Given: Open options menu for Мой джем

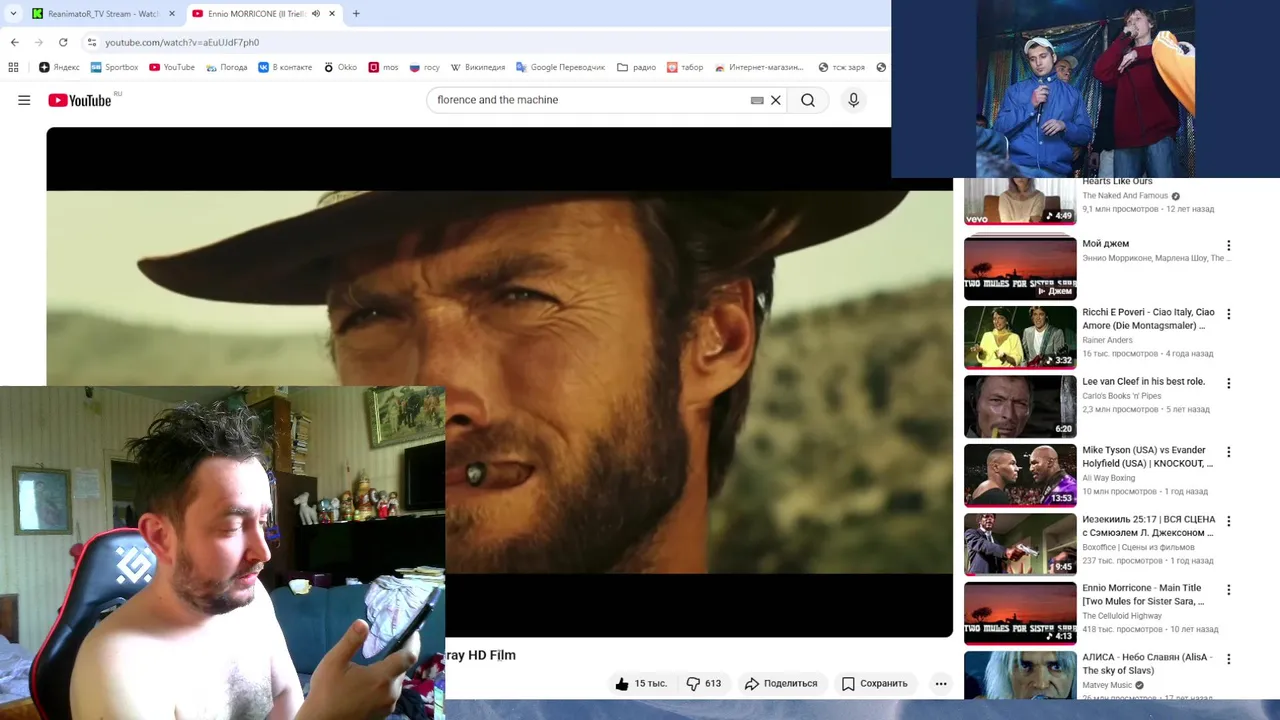Looking at the screenshot, I should [1228, 245].
